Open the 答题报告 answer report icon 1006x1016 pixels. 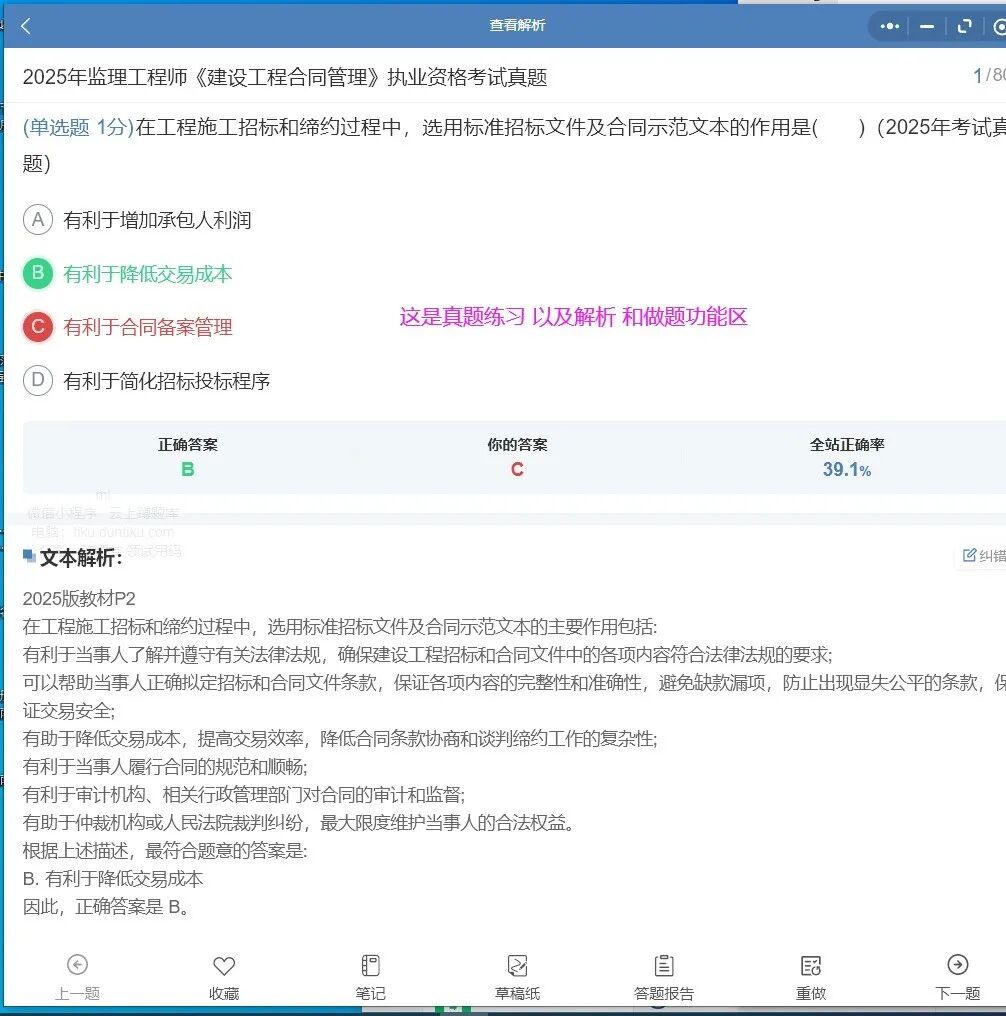pyautogui.click(x=663, y=966)
